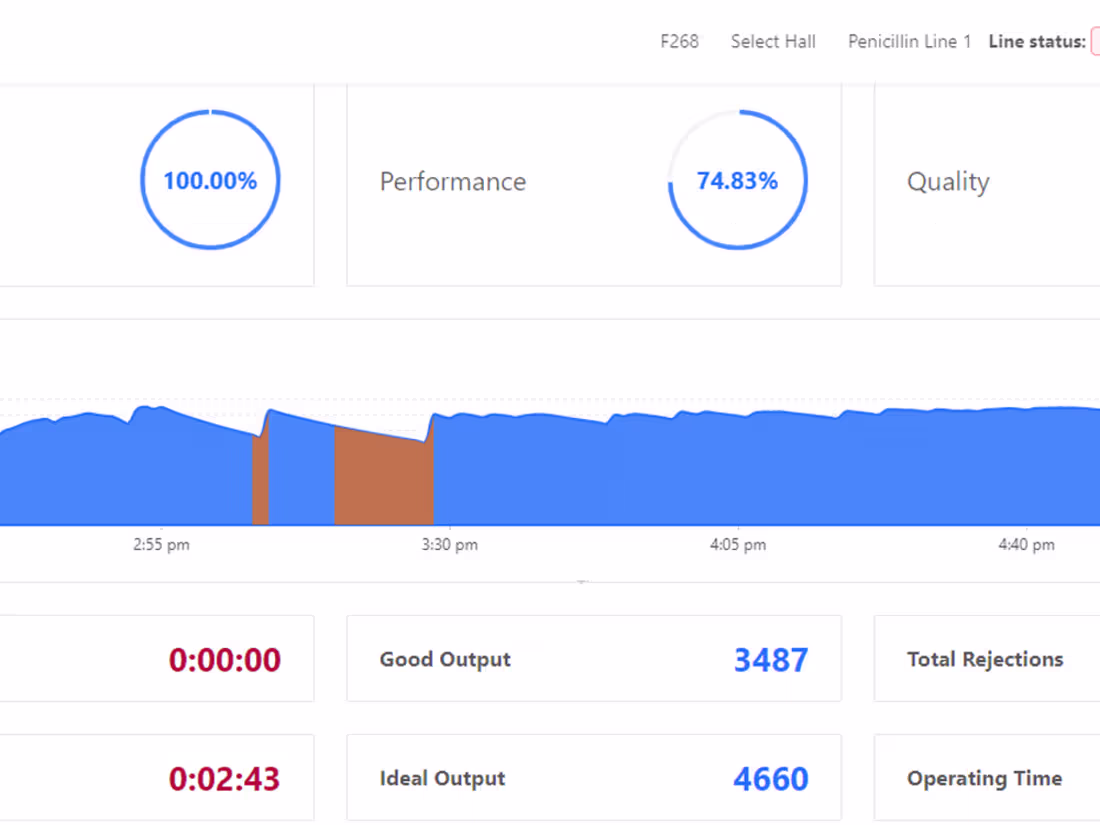This screenshot has width=1100, height=825.
Task: Select the F268 factory label
Action: point(679,41)
